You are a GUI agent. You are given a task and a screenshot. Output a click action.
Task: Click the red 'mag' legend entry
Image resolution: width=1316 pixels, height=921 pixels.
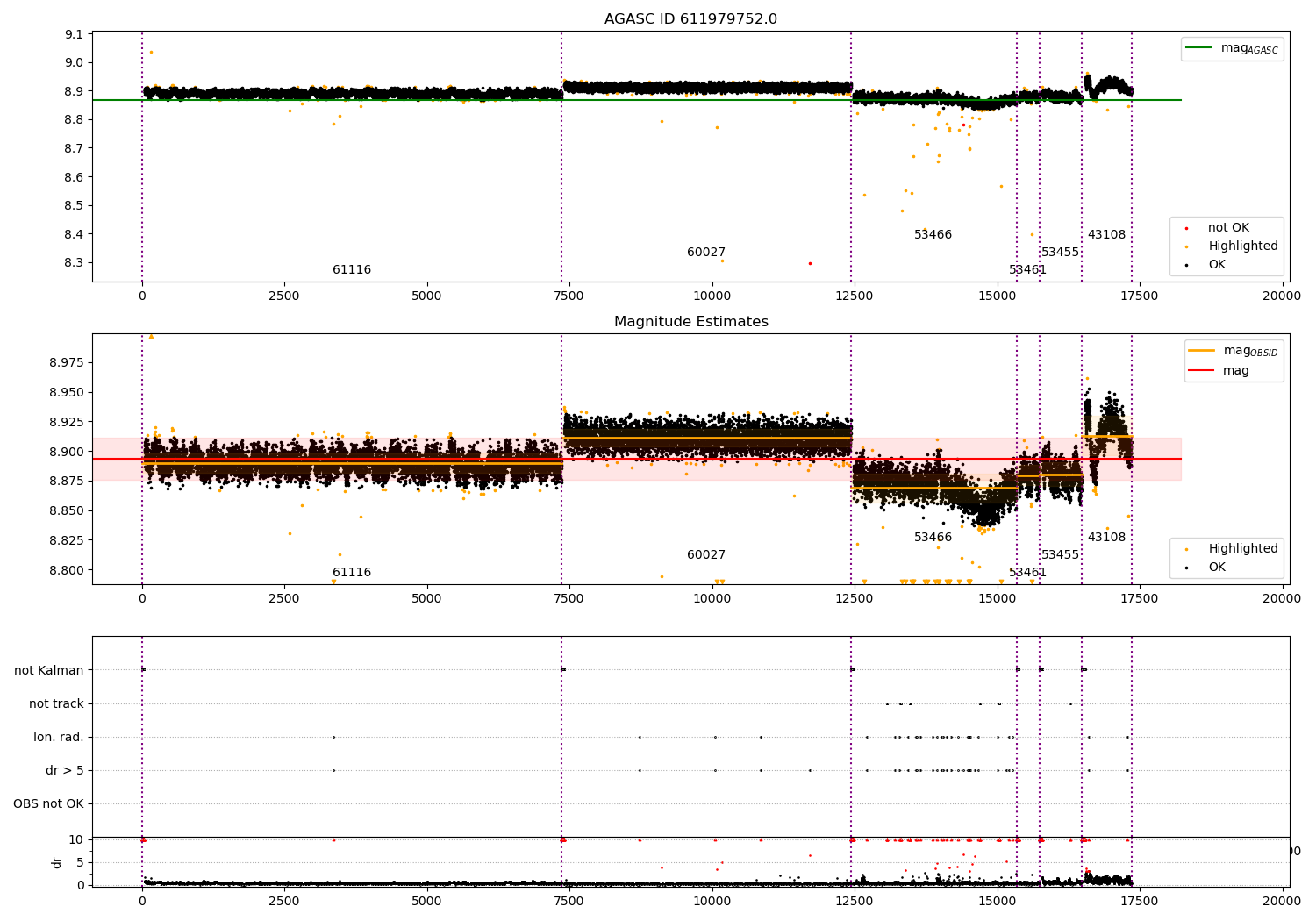(1219, 371)
